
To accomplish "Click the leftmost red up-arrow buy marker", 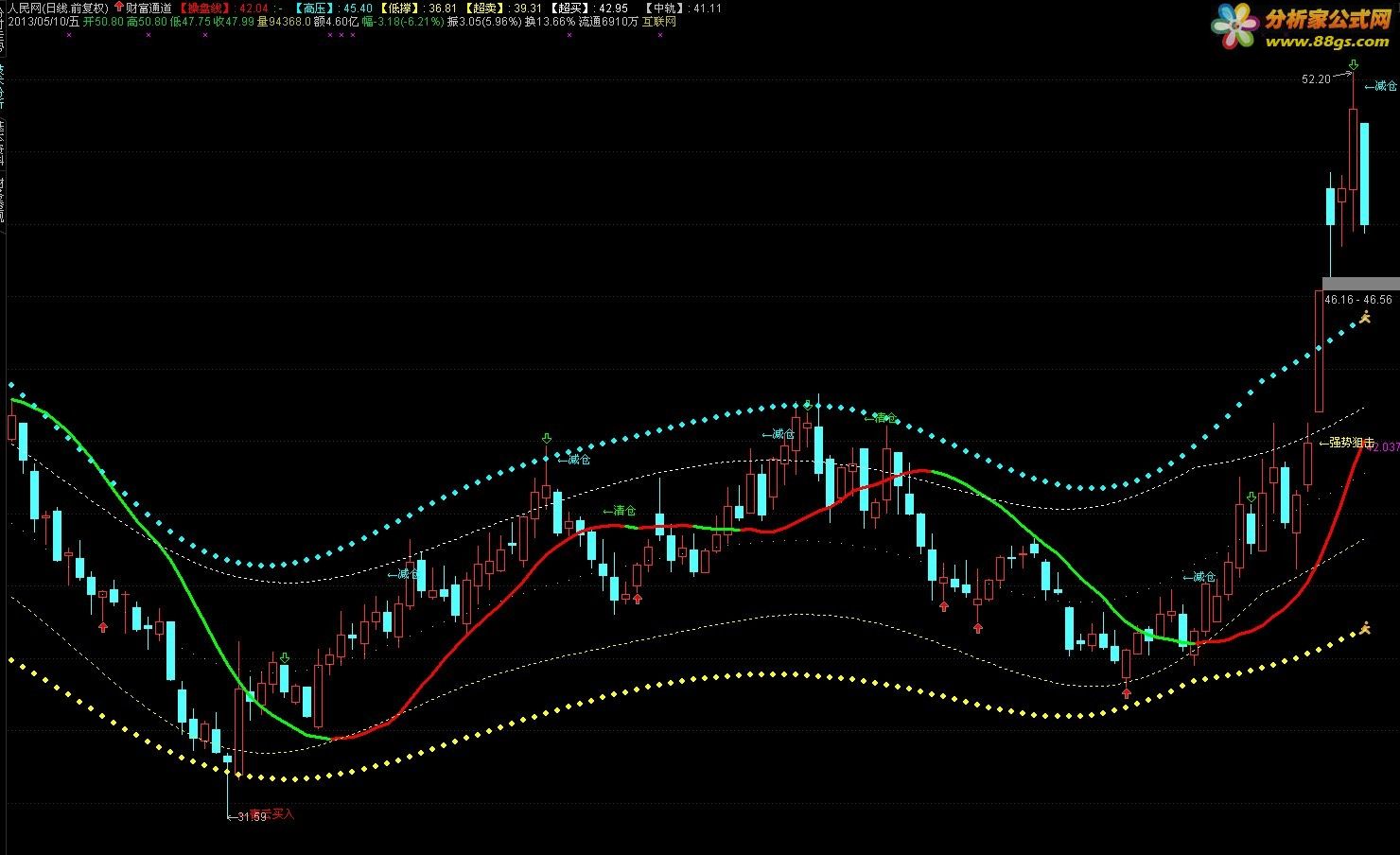I will pyautogui.click(x=103, y=626).
